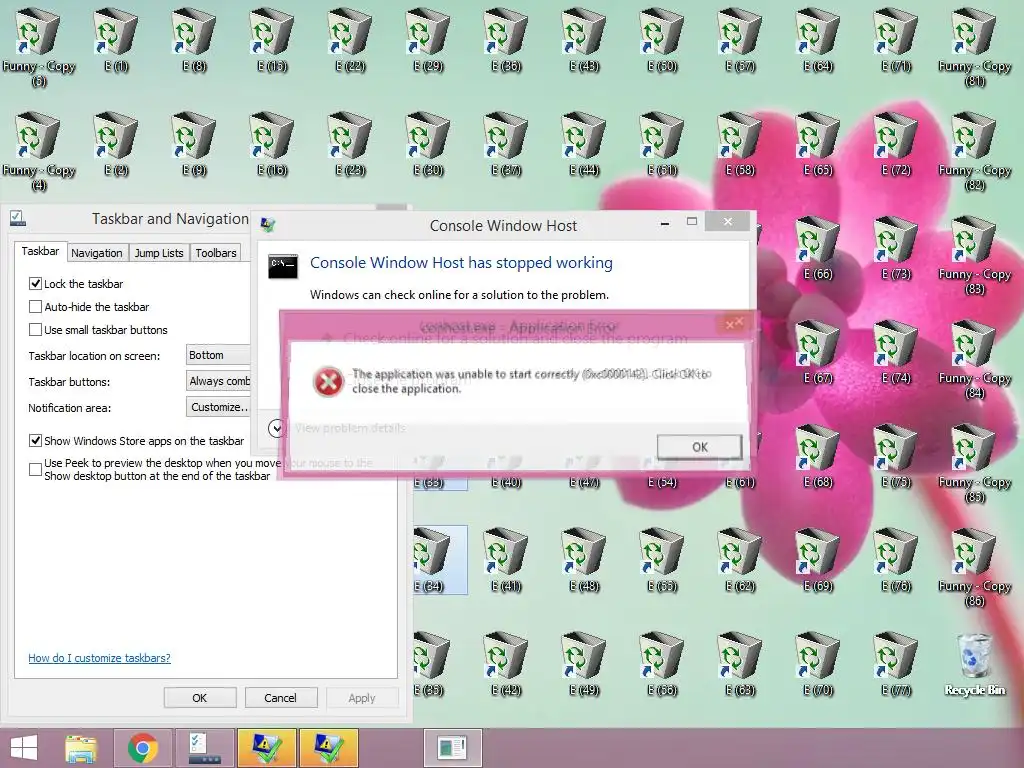1024x768 pixels.
Task: Select the E (37) desktop shortcut
Action: pyautogui.click(x=506, y=144)
